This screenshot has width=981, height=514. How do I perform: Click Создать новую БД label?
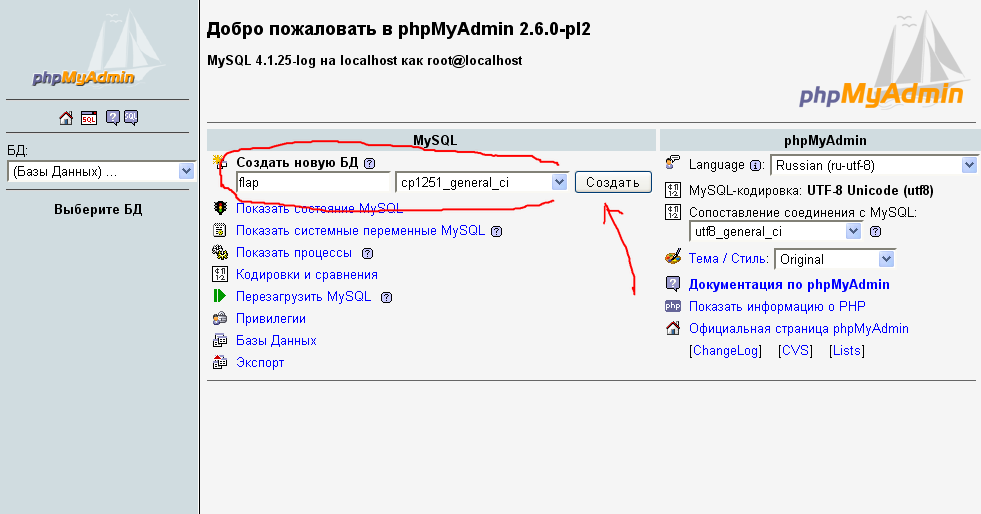pos(297,163)
